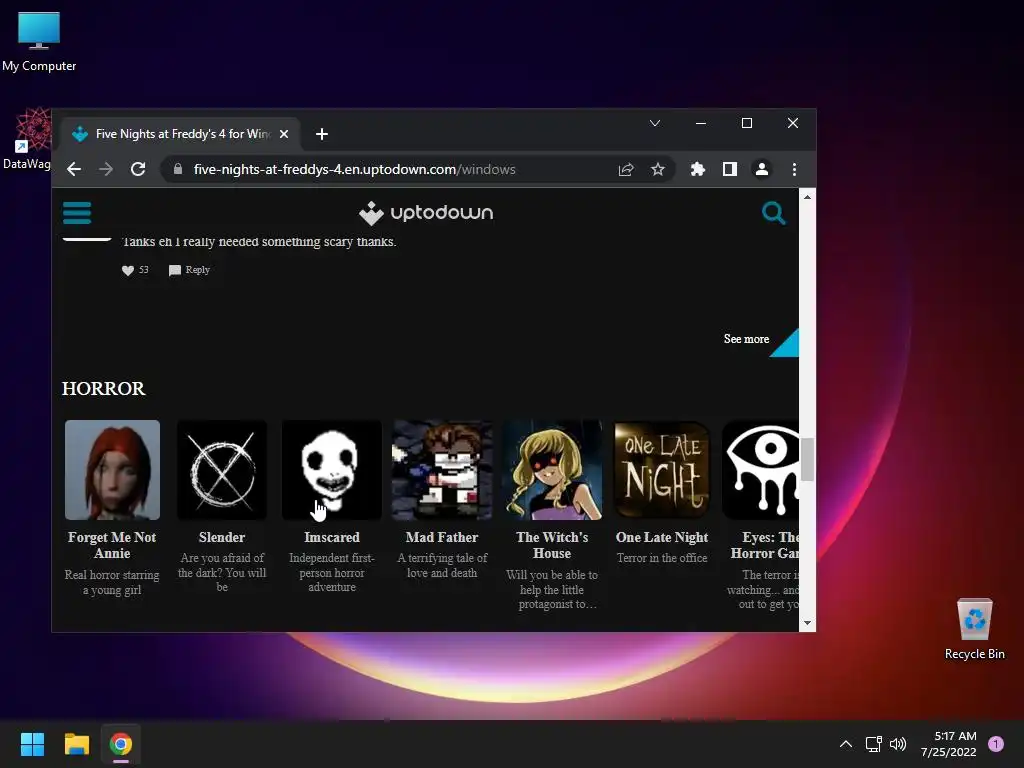This screenshot has height=768, width=1024.
Task: Click the page scrollbar up arrow
Action: click(807, 197)
